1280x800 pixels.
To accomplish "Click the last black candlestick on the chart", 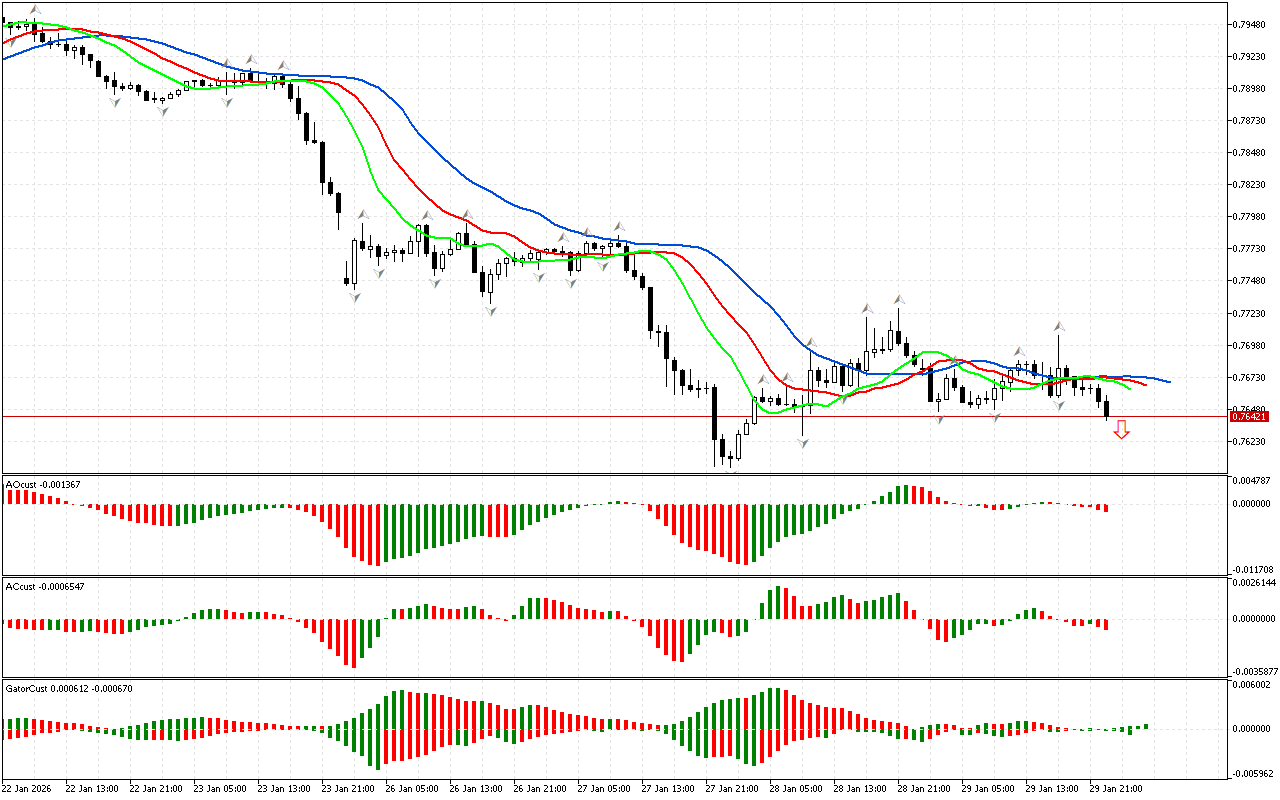I will 1106,407.
